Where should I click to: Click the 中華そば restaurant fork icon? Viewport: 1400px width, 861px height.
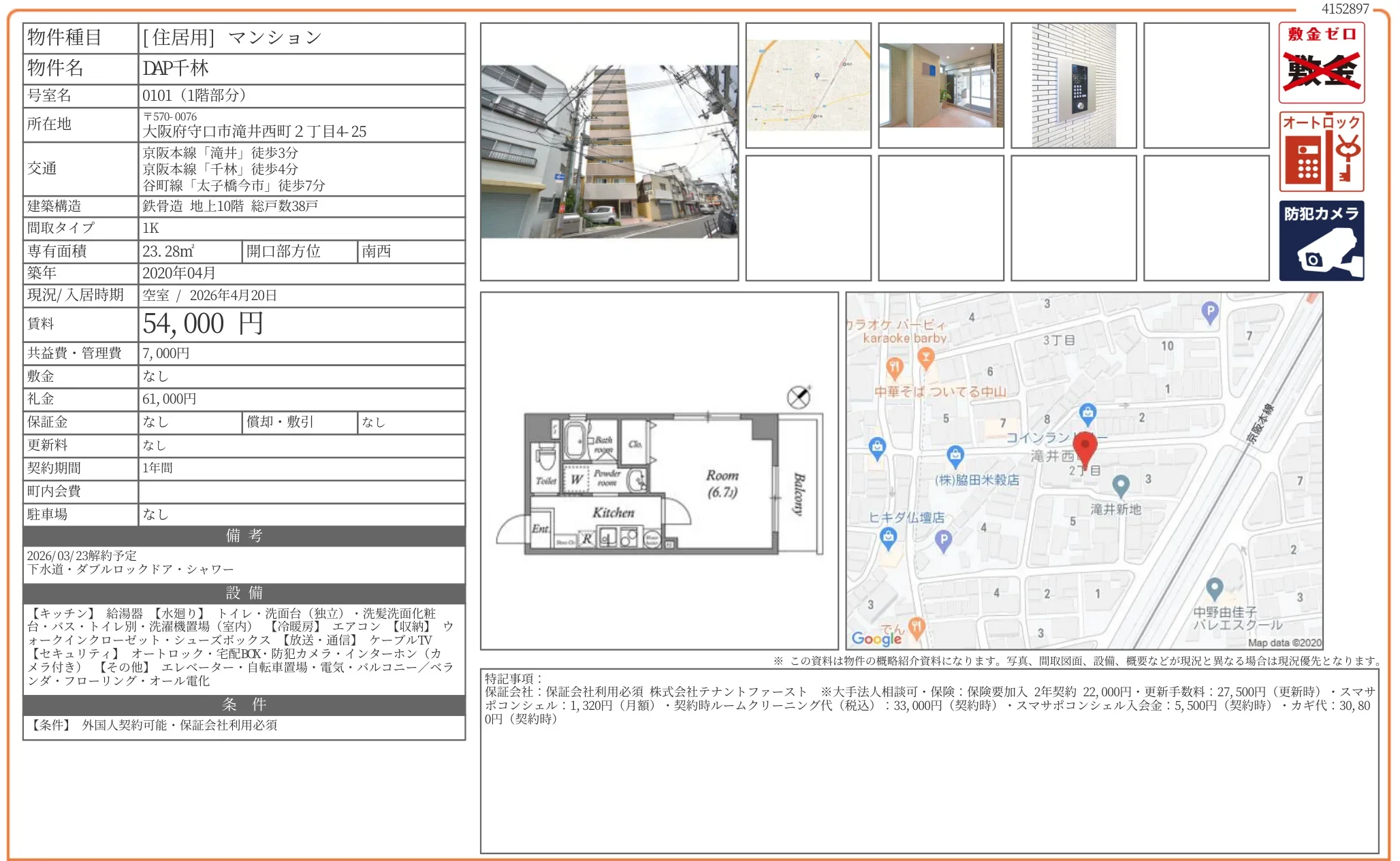tap(895, 368)
